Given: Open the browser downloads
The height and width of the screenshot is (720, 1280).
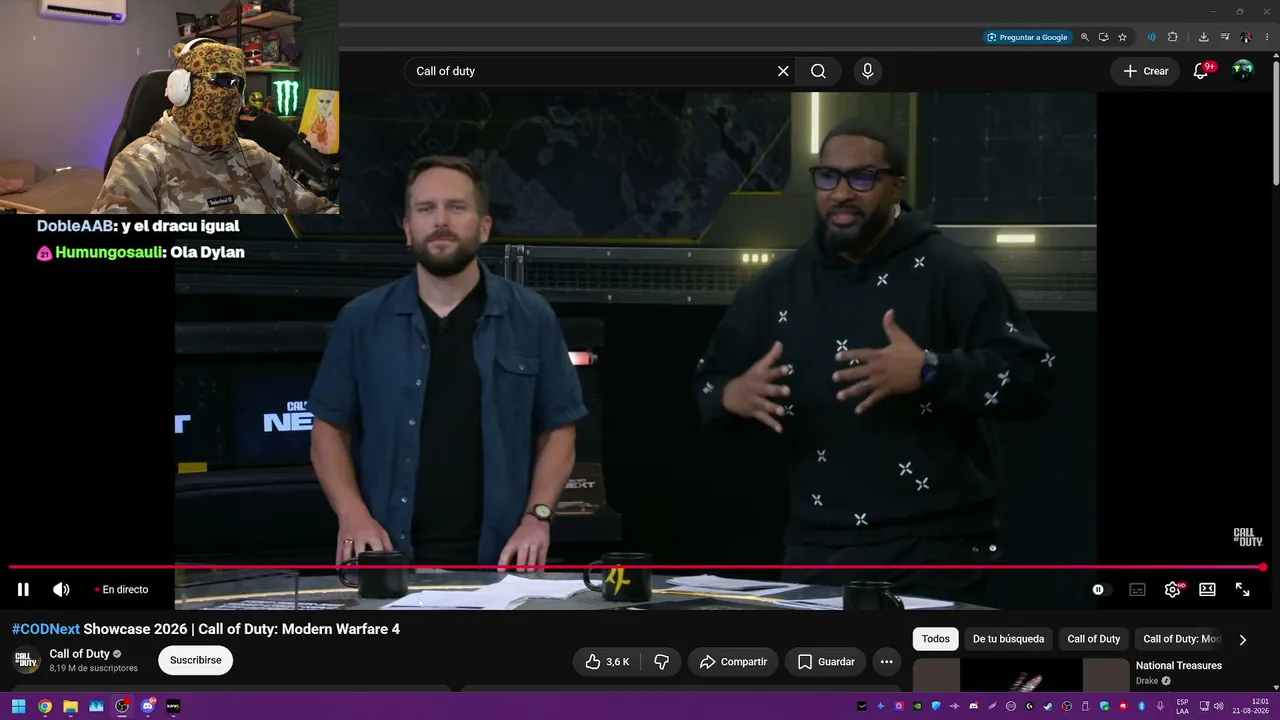Looking at the screenshot, I should pos(1203,37).
